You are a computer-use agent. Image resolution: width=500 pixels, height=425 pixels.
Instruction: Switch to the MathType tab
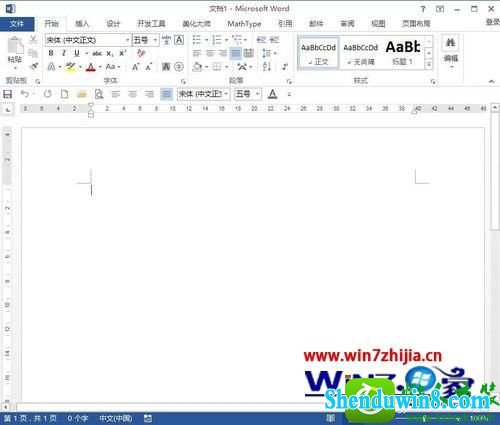(x=244, y=24)
